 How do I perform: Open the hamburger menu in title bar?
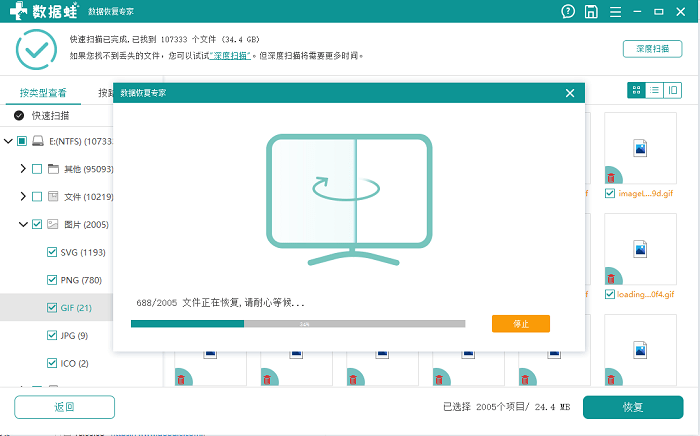(x=617, y=12)
